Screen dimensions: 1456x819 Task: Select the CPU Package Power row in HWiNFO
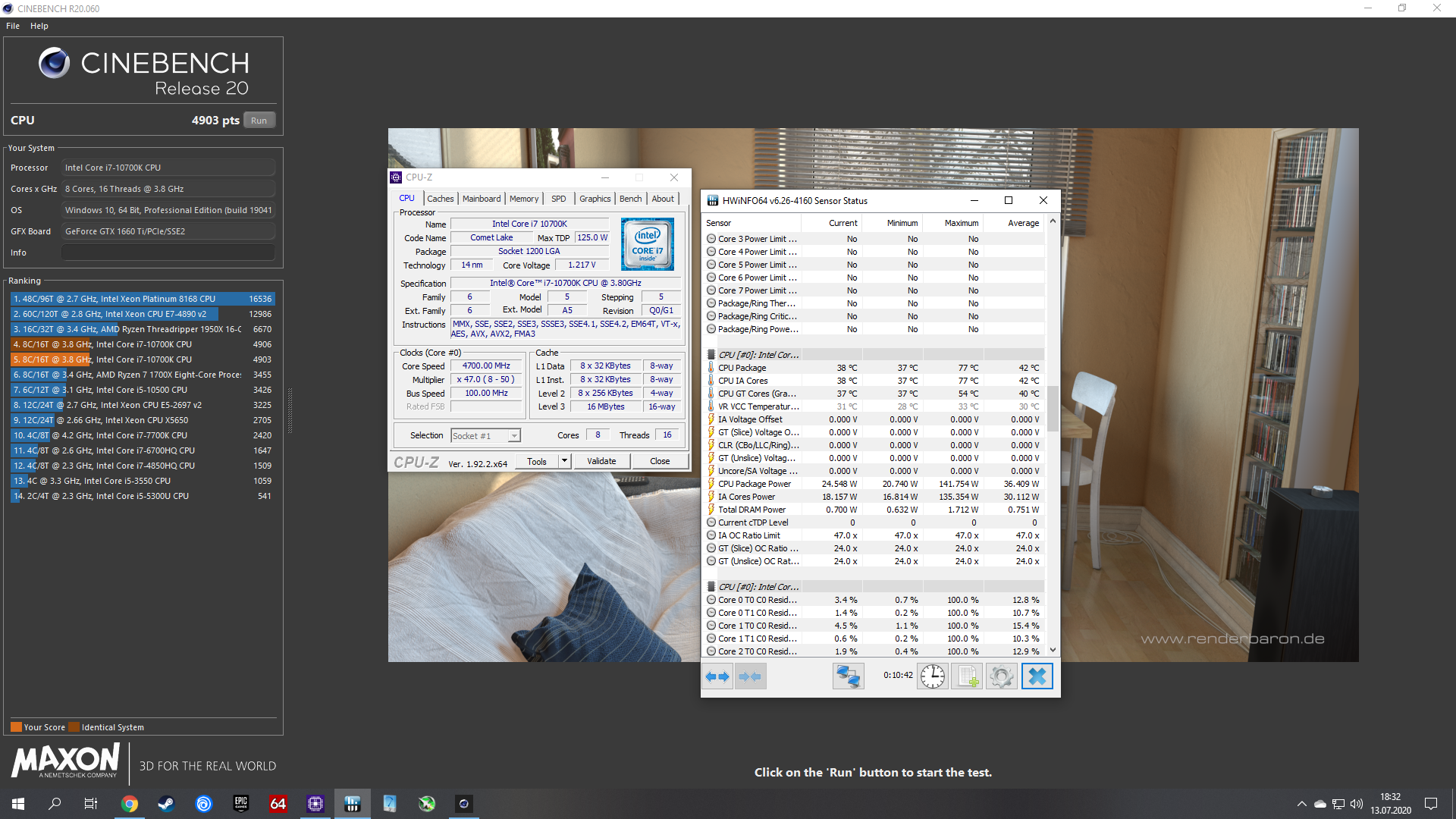click(x=874, y=484)
